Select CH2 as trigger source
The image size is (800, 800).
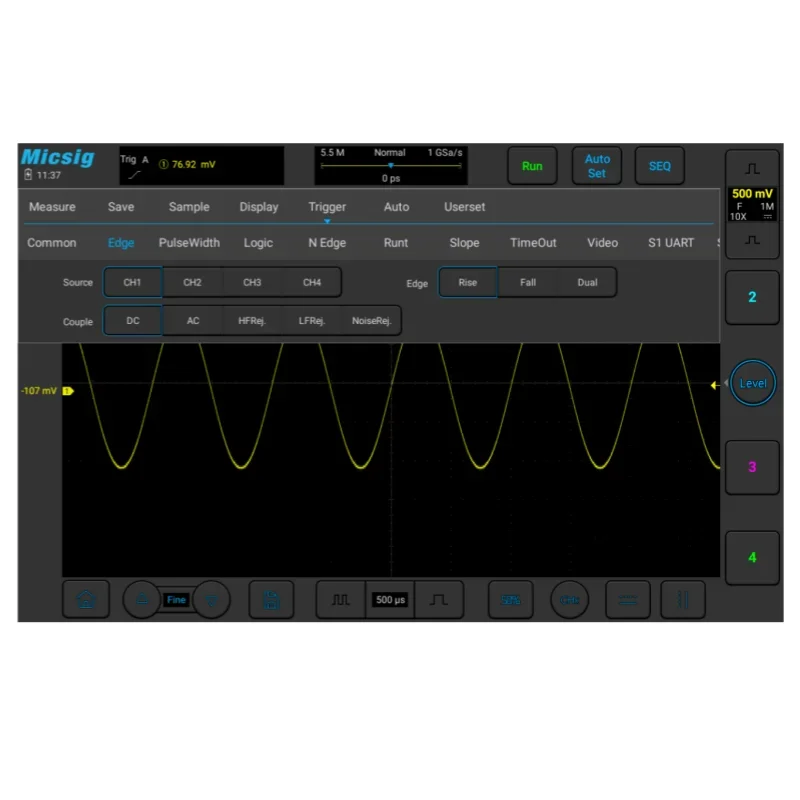(x=192, y=282)
